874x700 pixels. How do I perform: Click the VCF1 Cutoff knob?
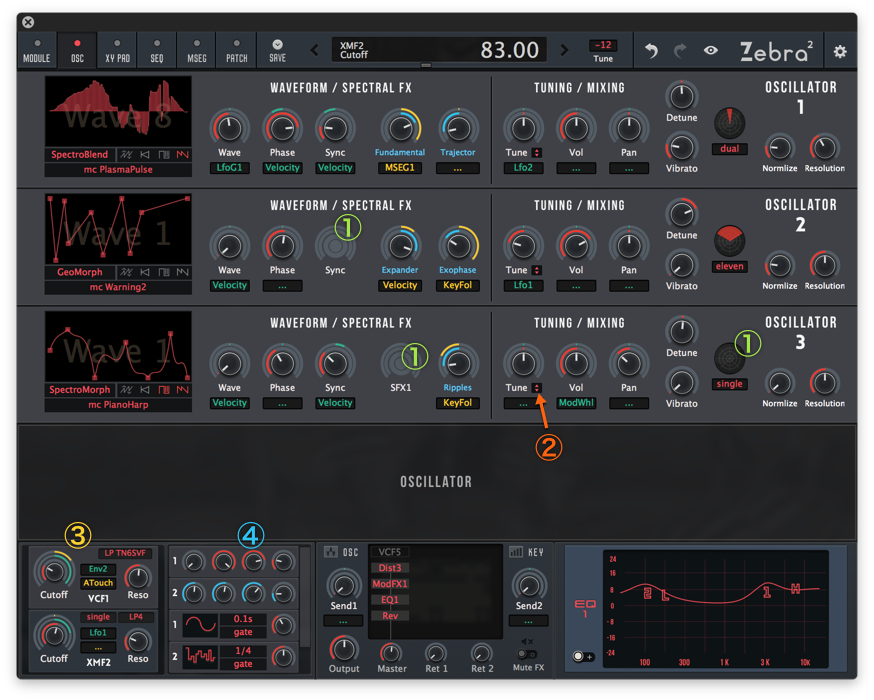pyautogui.click(x=54, y=571)
